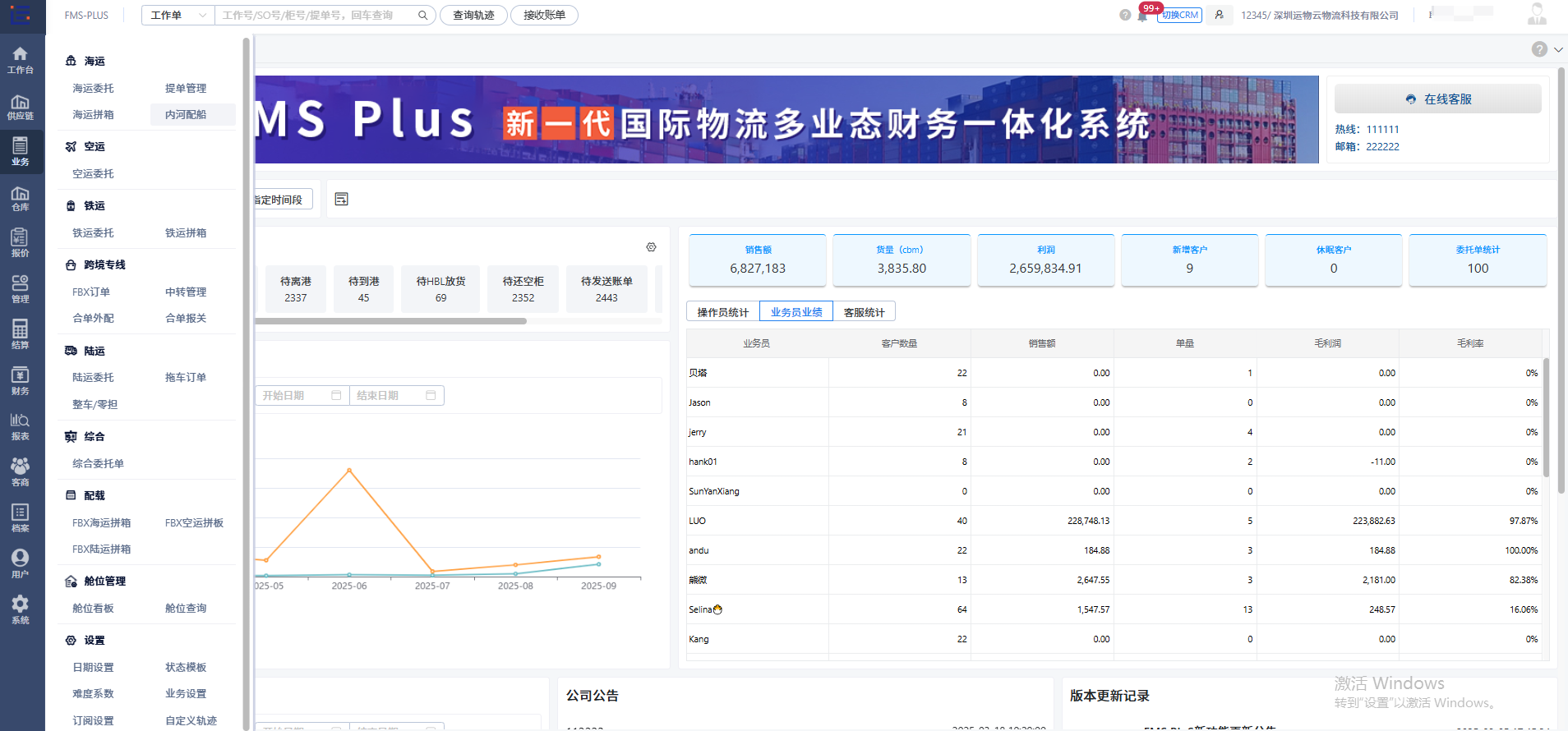Select the 业务 sidebar icon
This screenshot has width=1568, height=731.
pyautogui.click(x=21, y=152)
